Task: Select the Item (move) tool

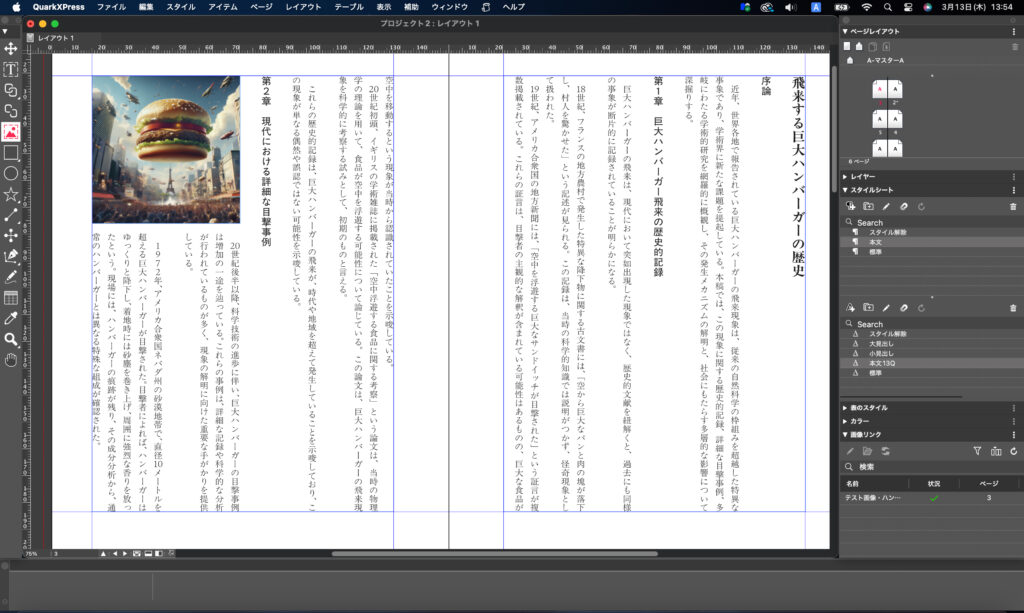Action: coord(10,49)
